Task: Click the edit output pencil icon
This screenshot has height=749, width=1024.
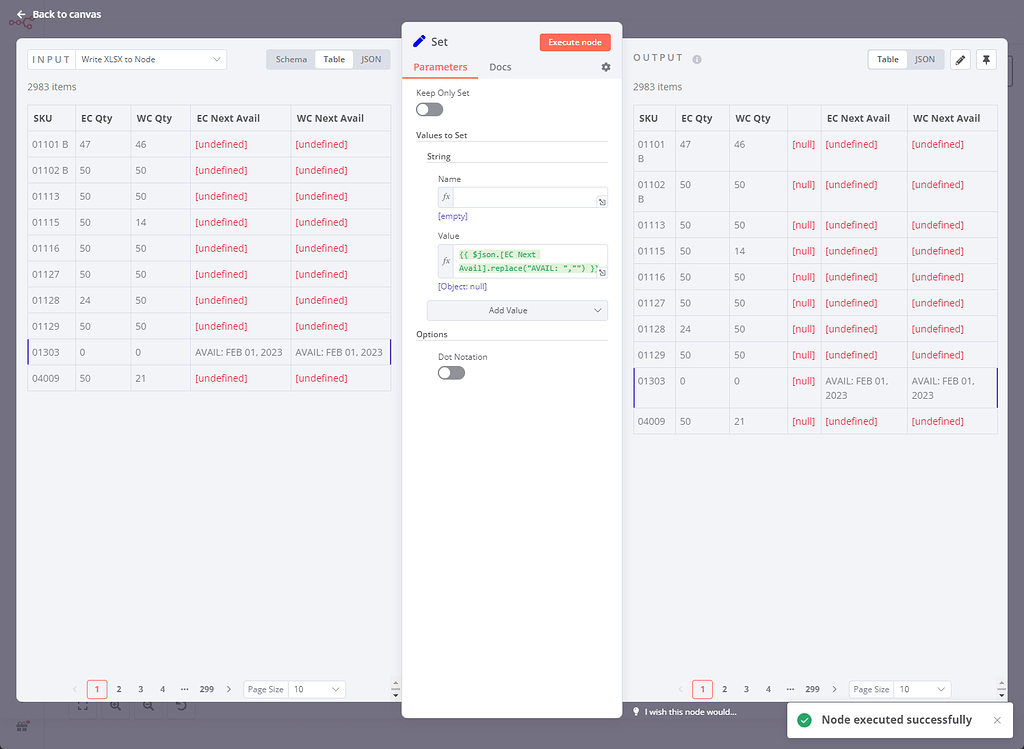Action: point(959,60)
